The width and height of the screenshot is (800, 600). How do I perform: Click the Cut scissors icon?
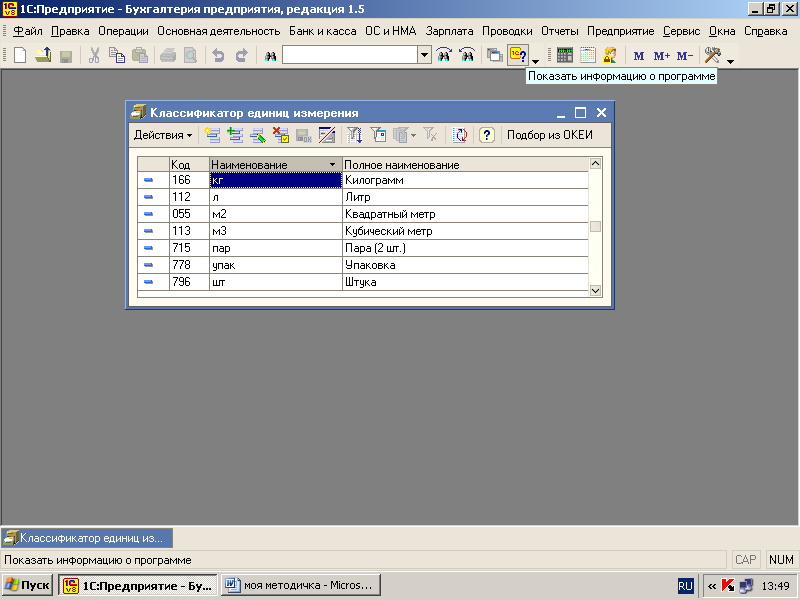(94, 55)
